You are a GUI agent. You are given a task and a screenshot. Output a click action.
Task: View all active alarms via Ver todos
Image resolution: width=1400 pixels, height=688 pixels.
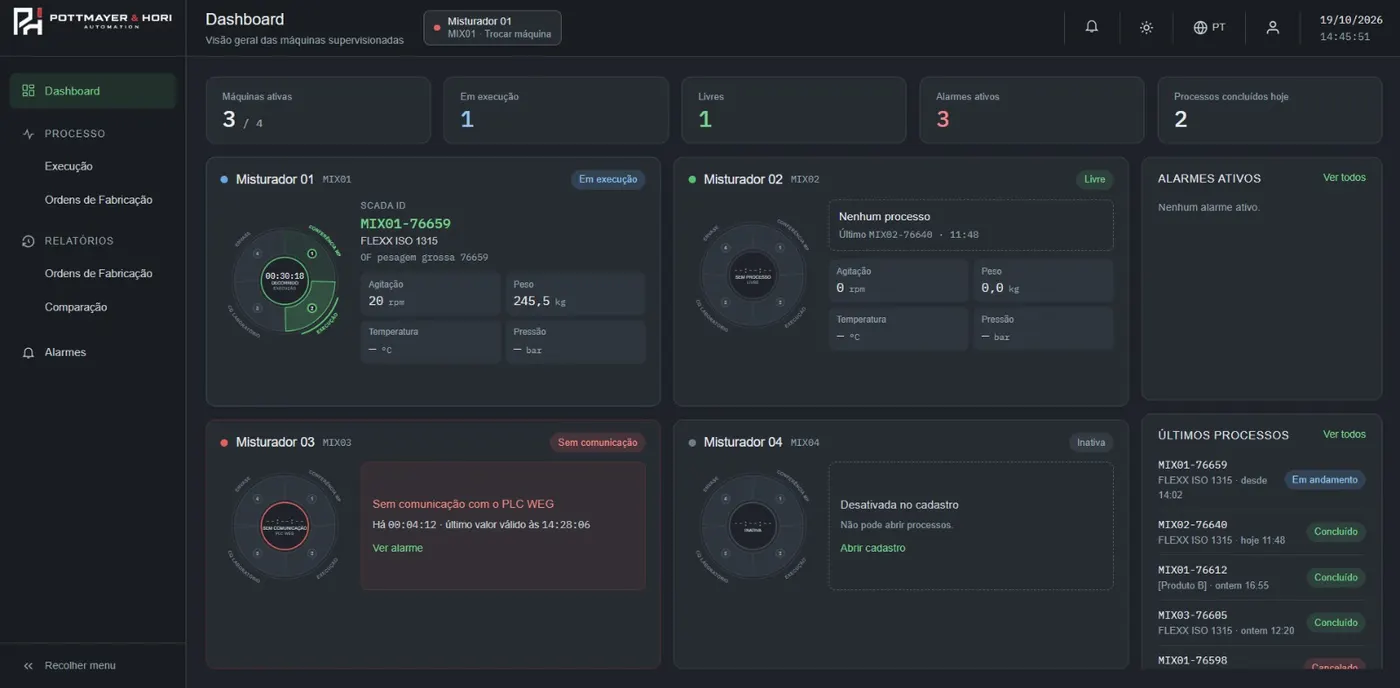tap(1344, 178)
